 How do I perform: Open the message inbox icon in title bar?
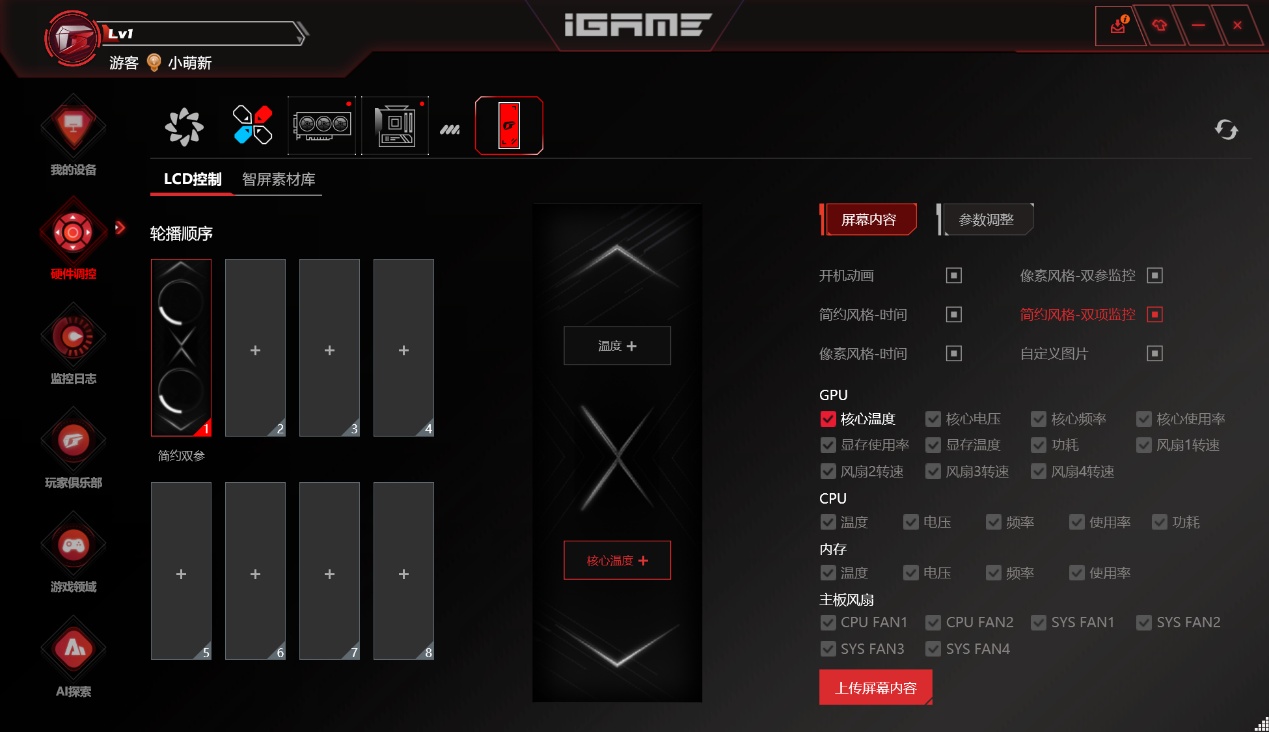tap(1119, 25)
